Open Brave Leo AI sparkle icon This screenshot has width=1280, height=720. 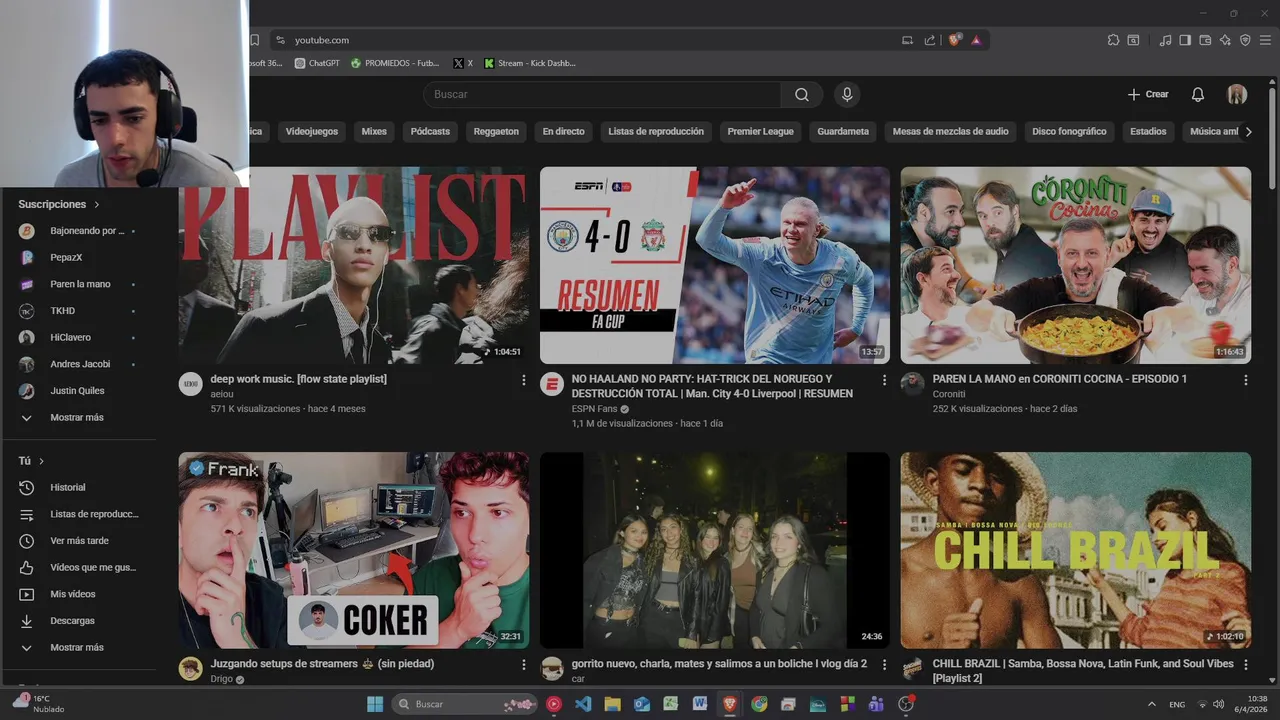[1225, 40]
